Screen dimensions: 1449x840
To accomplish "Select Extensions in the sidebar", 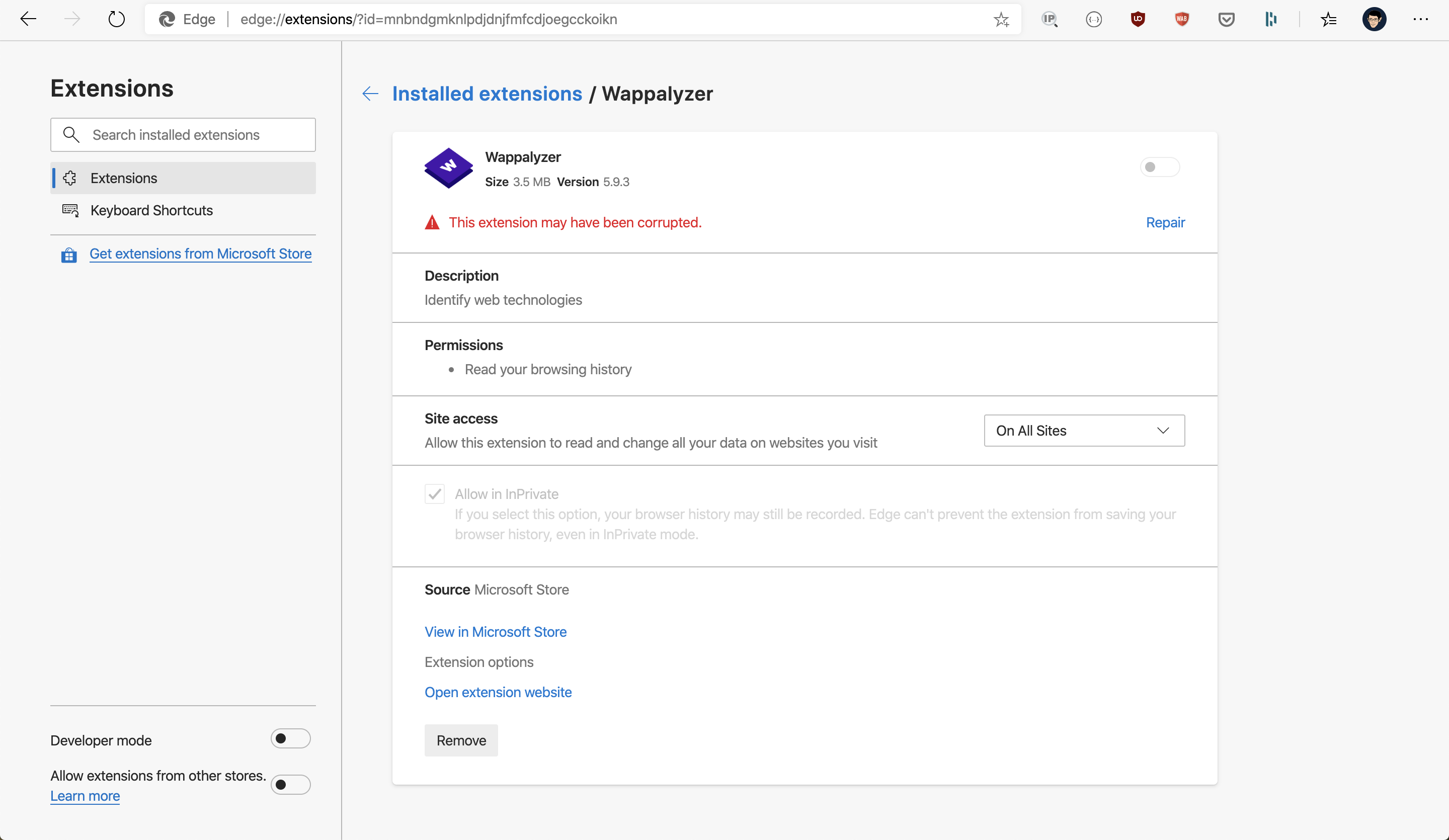I will 183,178.
